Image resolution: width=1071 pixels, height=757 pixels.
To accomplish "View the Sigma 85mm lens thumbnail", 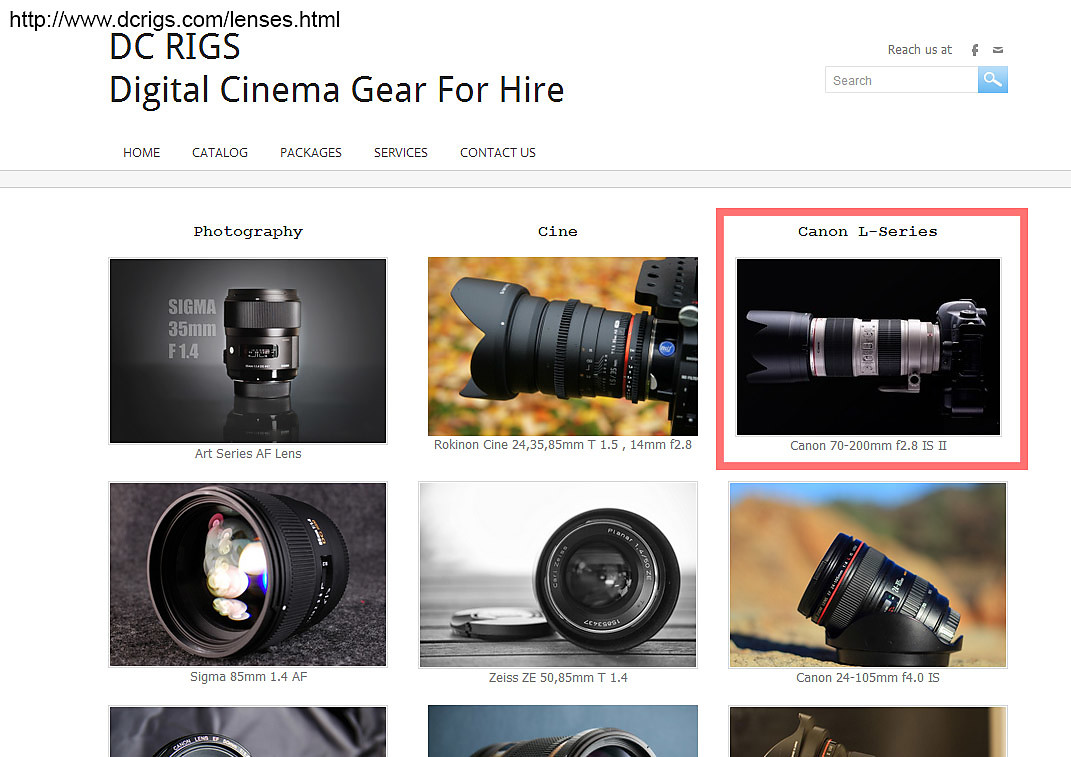I will pos(248,574).
